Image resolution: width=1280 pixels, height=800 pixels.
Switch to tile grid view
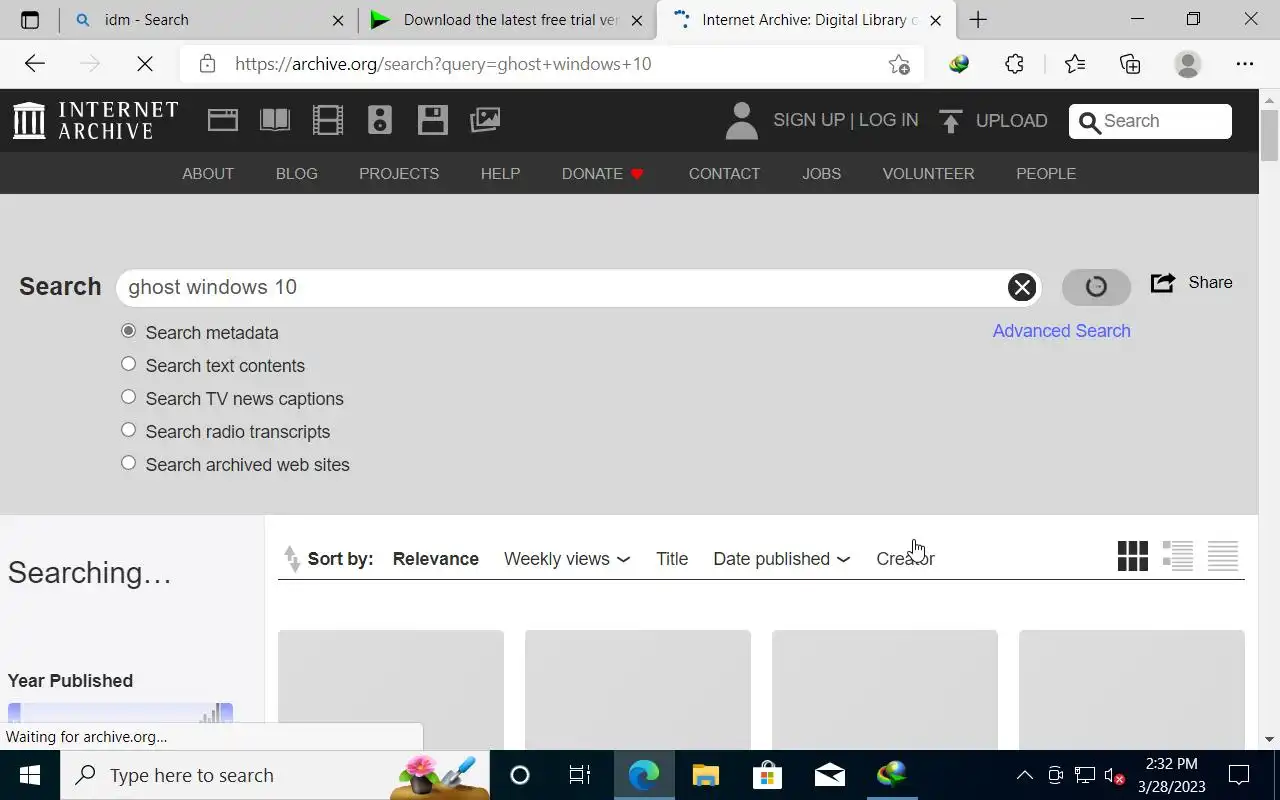point(1133,556)
